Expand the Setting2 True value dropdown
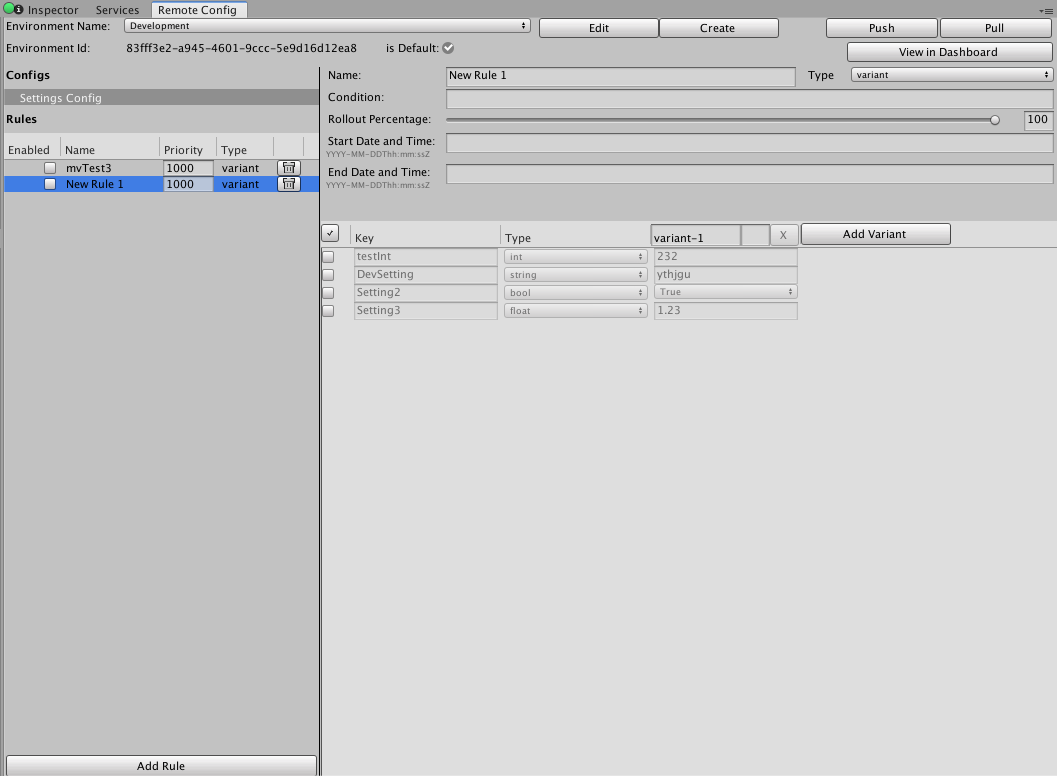Image resolution: width=1057 pixels, height=776 pixels. coord(725,292)
